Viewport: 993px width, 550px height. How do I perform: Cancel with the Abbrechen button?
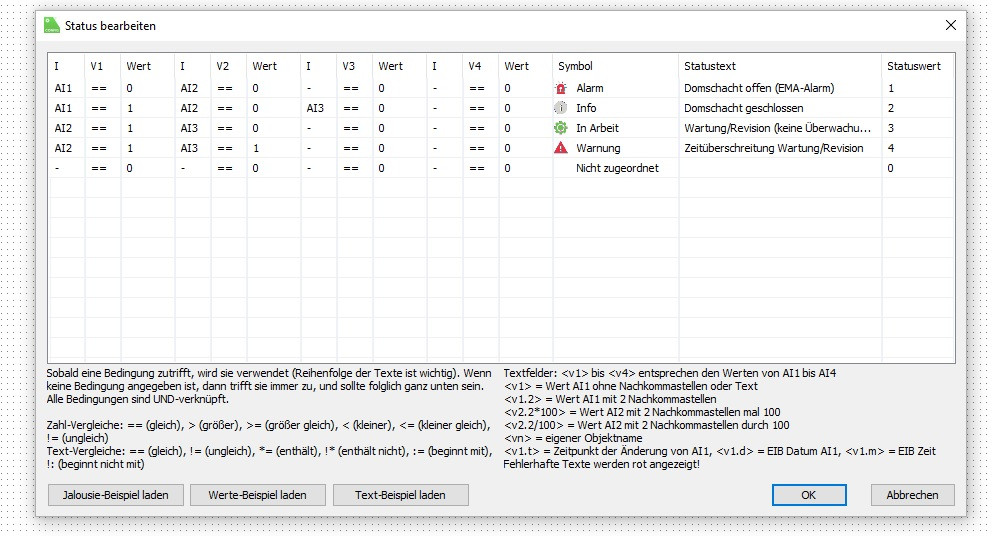pos(912,495)
